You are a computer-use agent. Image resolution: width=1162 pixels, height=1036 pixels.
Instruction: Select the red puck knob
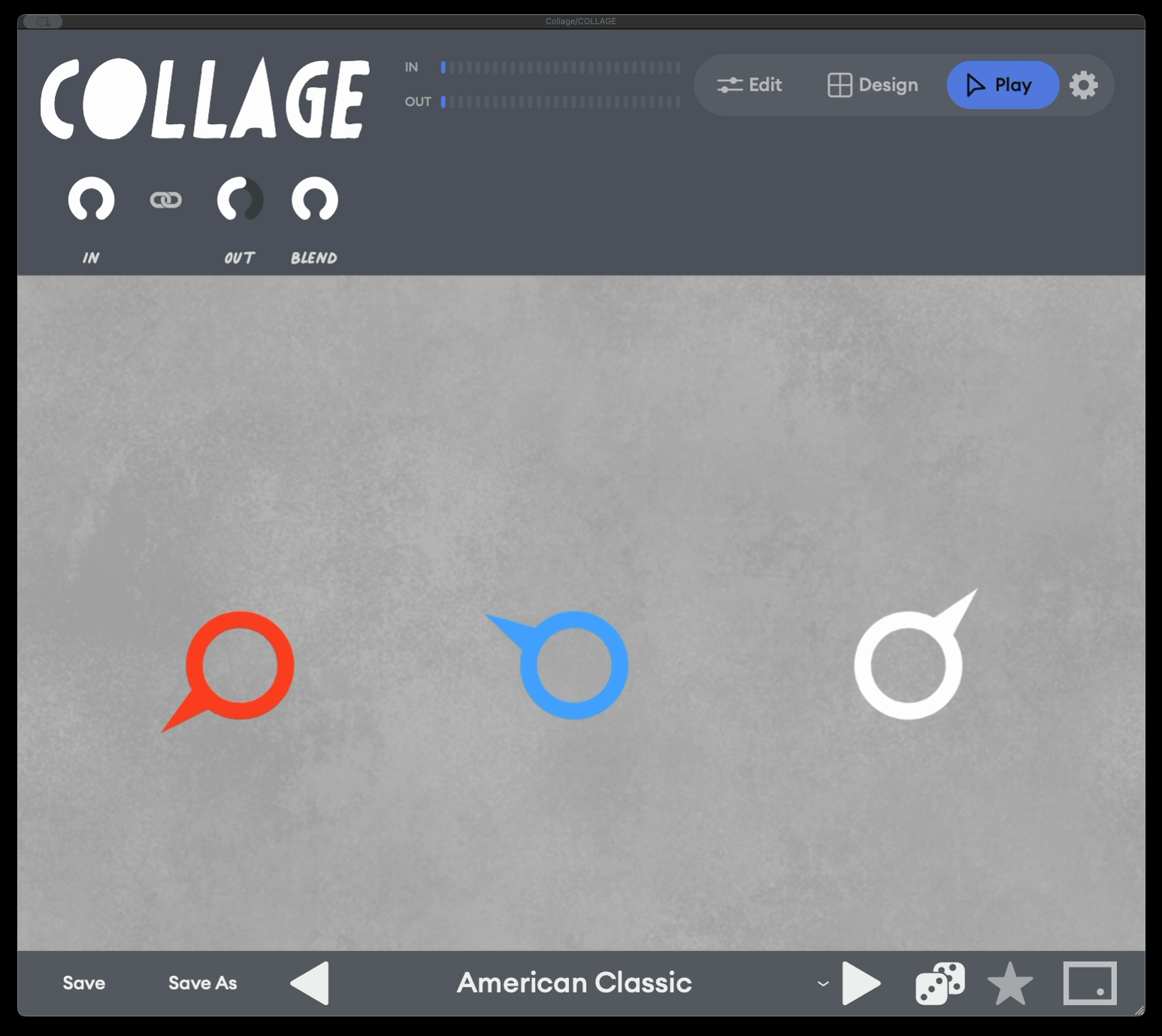click(x=240, y=665)
